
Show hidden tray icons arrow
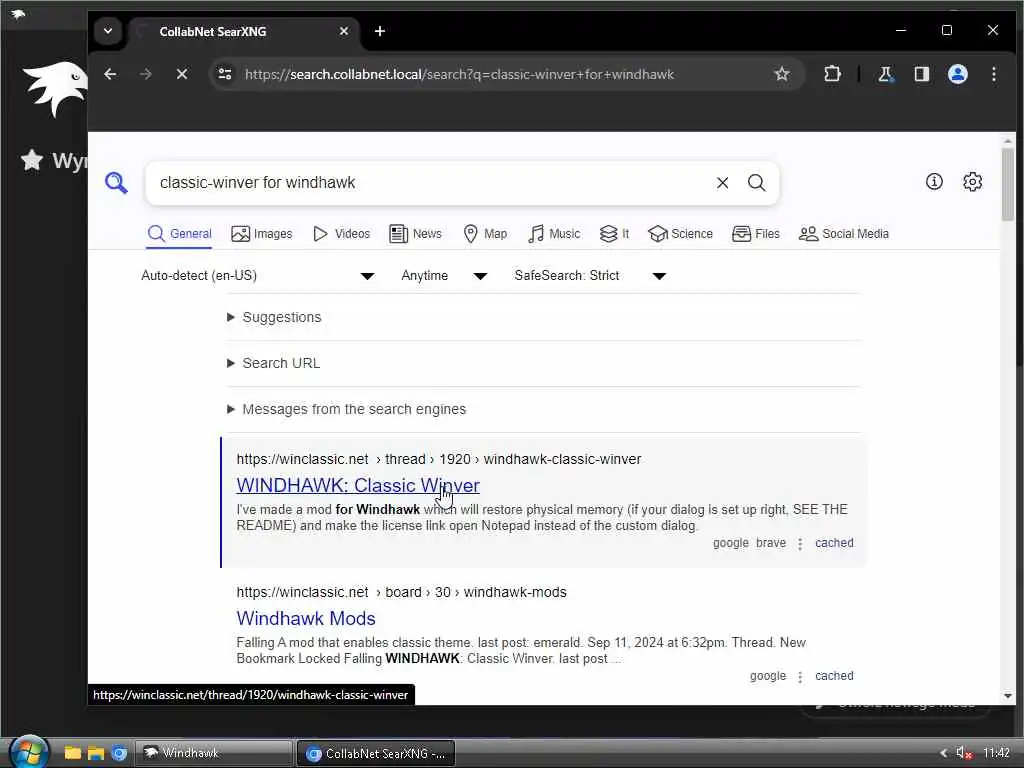943,753
